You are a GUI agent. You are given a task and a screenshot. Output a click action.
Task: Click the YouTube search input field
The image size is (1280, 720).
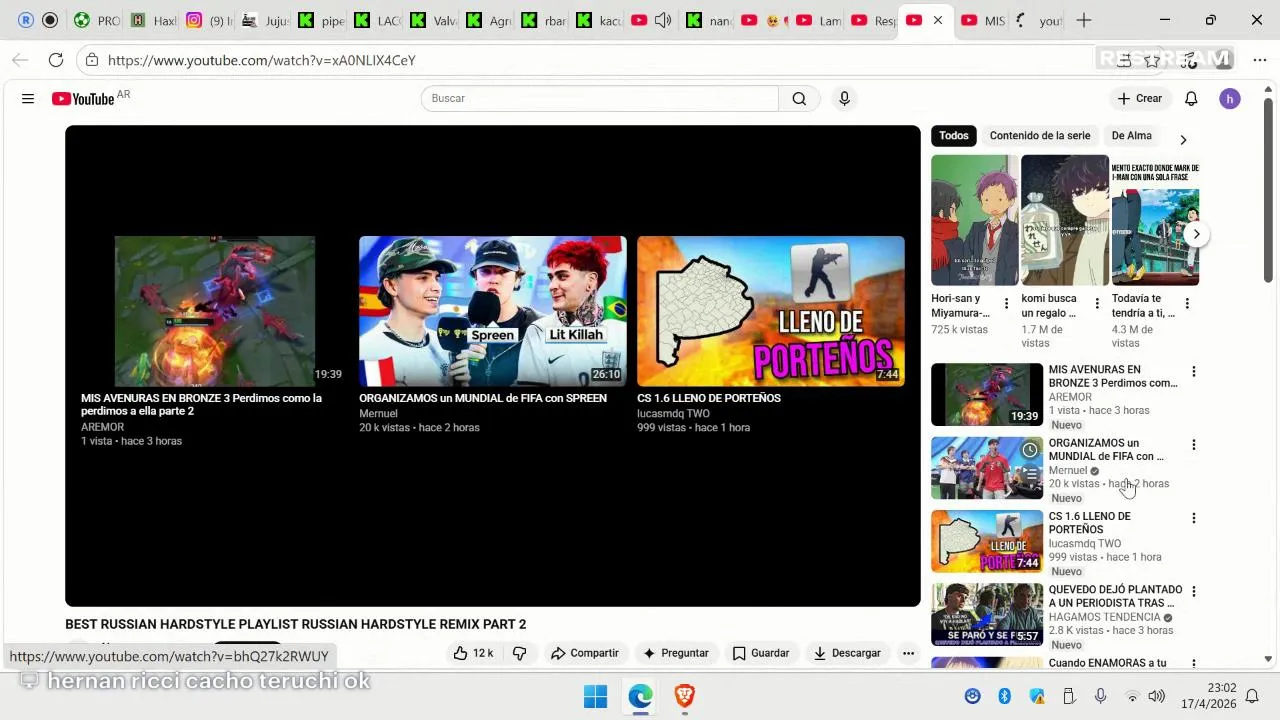click(600, 98)
